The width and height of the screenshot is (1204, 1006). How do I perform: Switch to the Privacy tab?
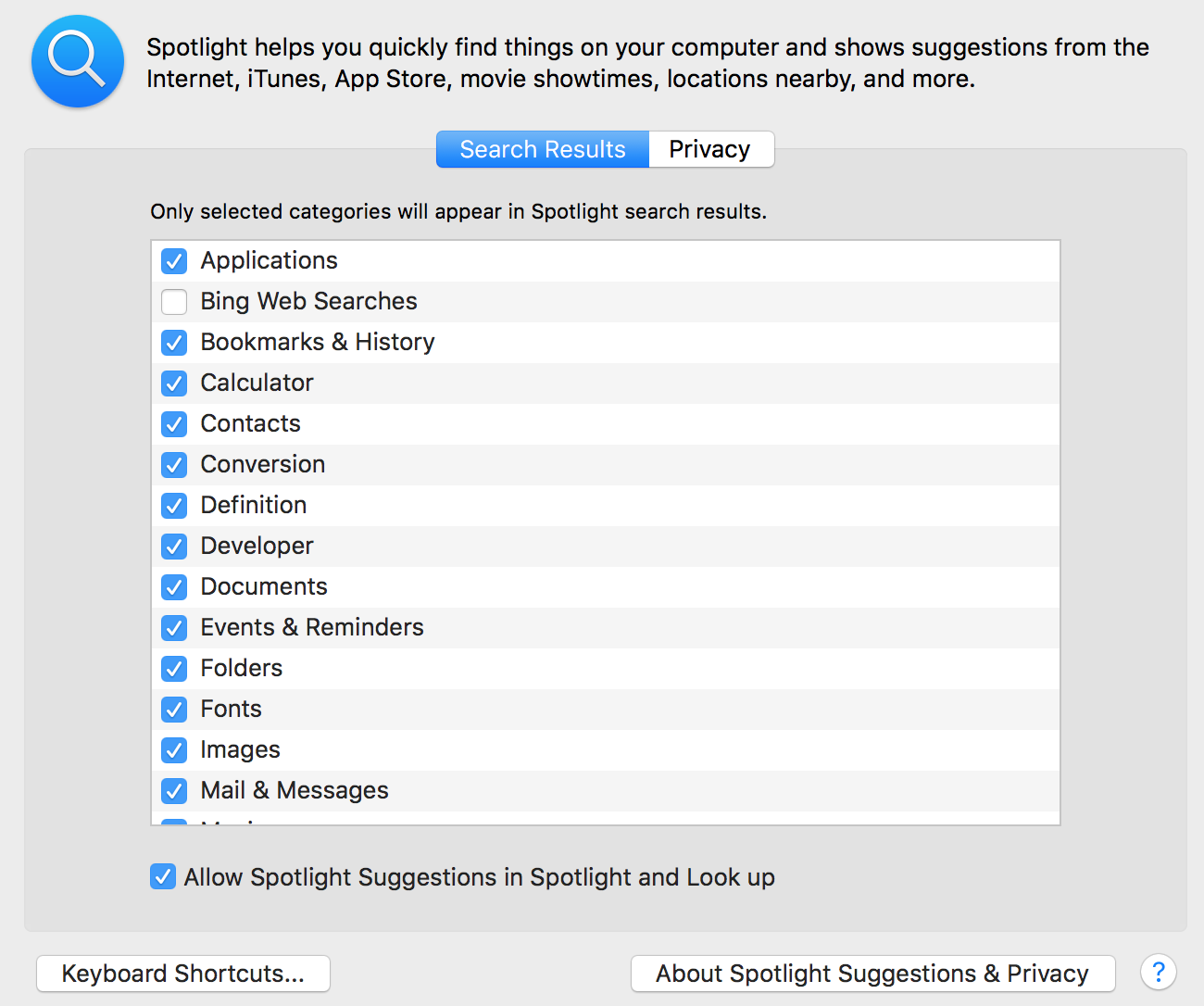710,149
